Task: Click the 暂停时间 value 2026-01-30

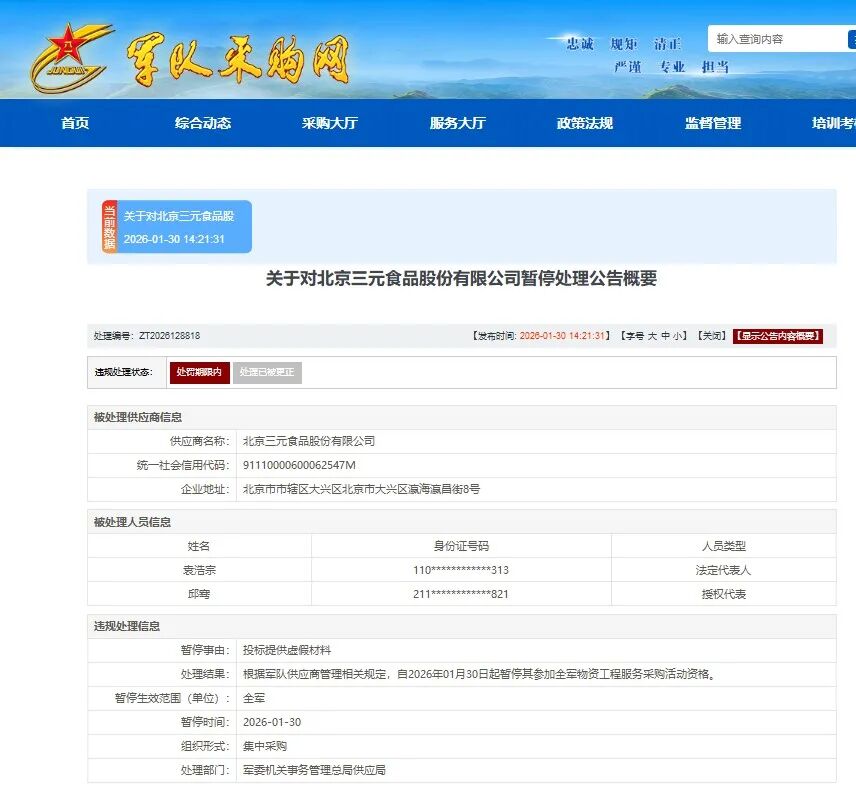Action: tap(272, 722)
